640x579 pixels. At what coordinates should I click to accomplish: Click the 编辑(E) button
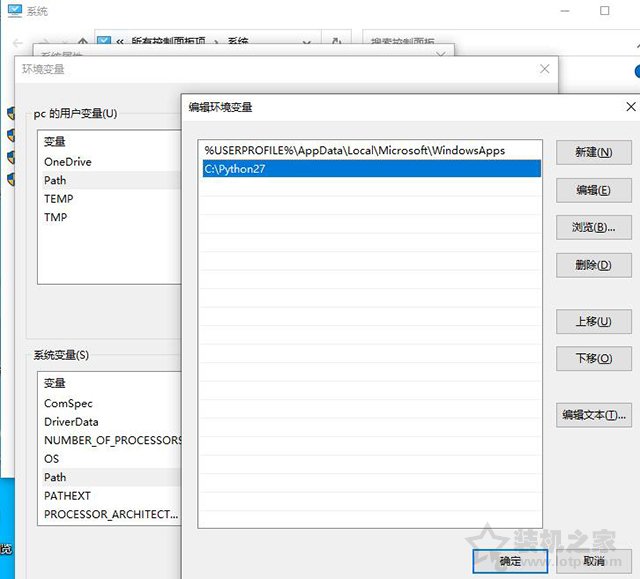point(593,190)
